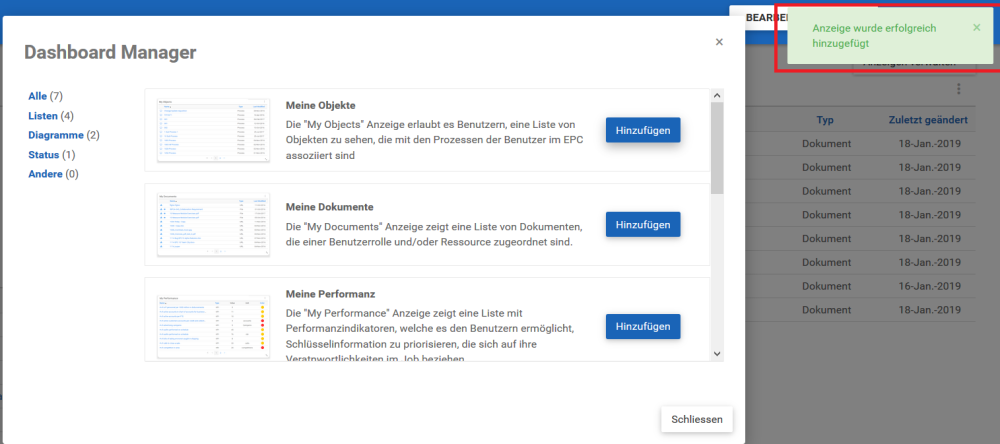Sort by Zuletzt geändert column header
This screenshot has width=1000, height=444.
click(927, 120)
